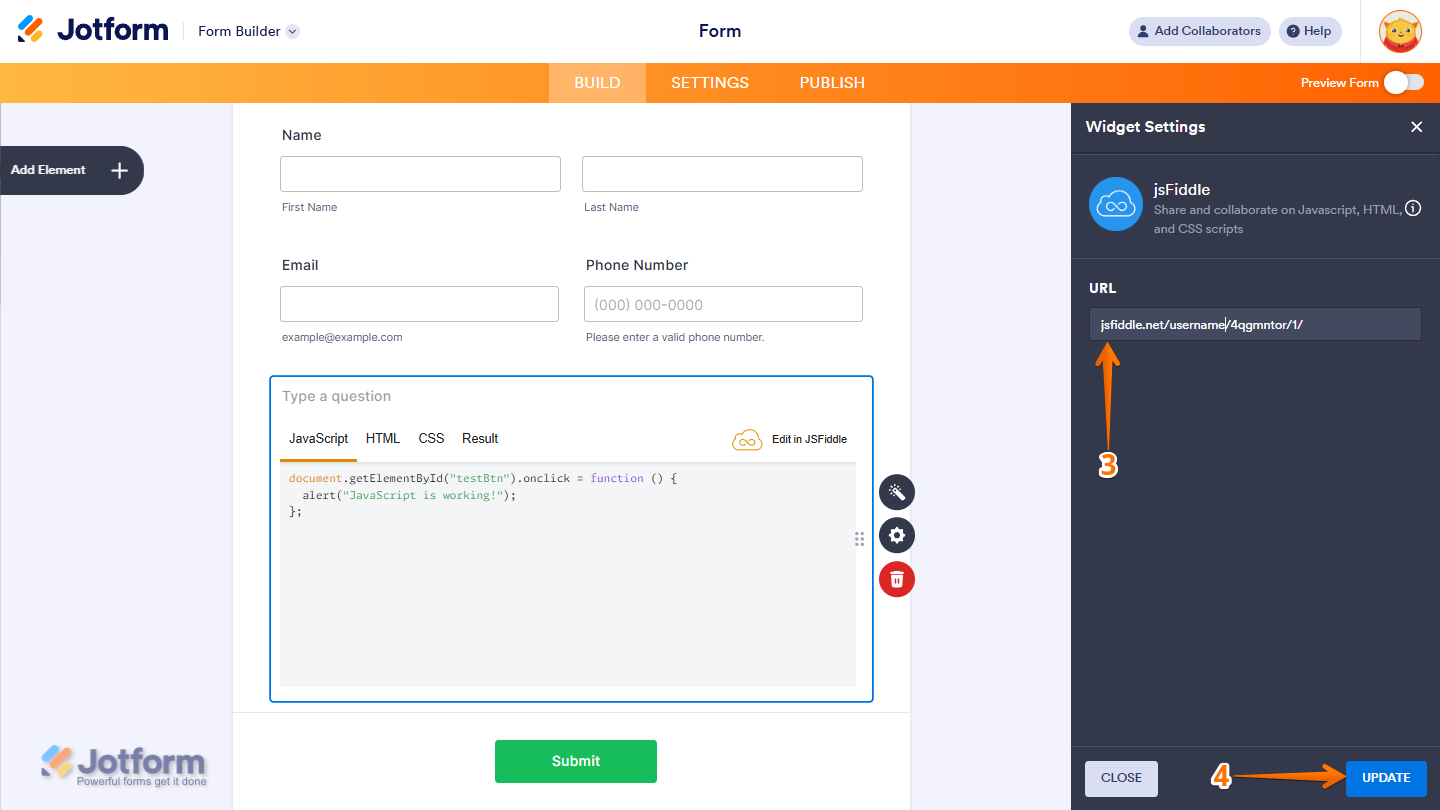
Task: Click the Add Element plus control
Action: coord(119,170)
